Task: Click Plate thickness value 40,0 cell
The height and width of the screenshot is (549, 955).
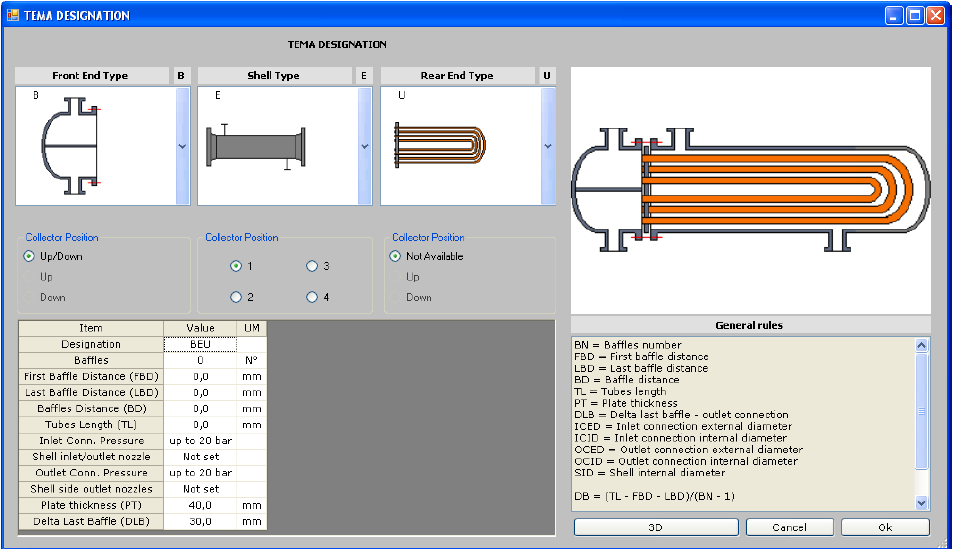Action: [200, 505]
